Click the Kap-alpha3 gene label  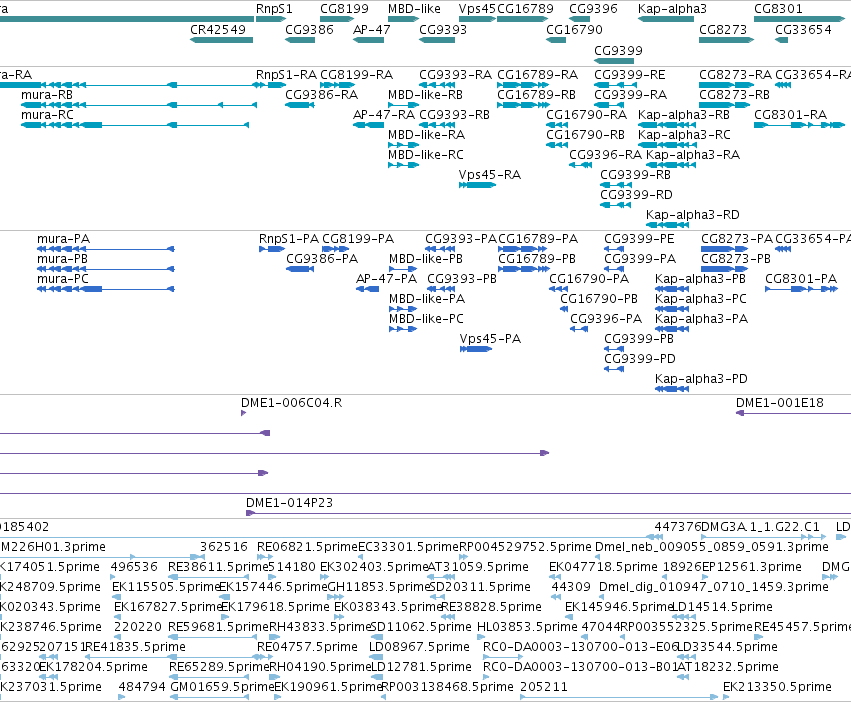coord(672,9)
